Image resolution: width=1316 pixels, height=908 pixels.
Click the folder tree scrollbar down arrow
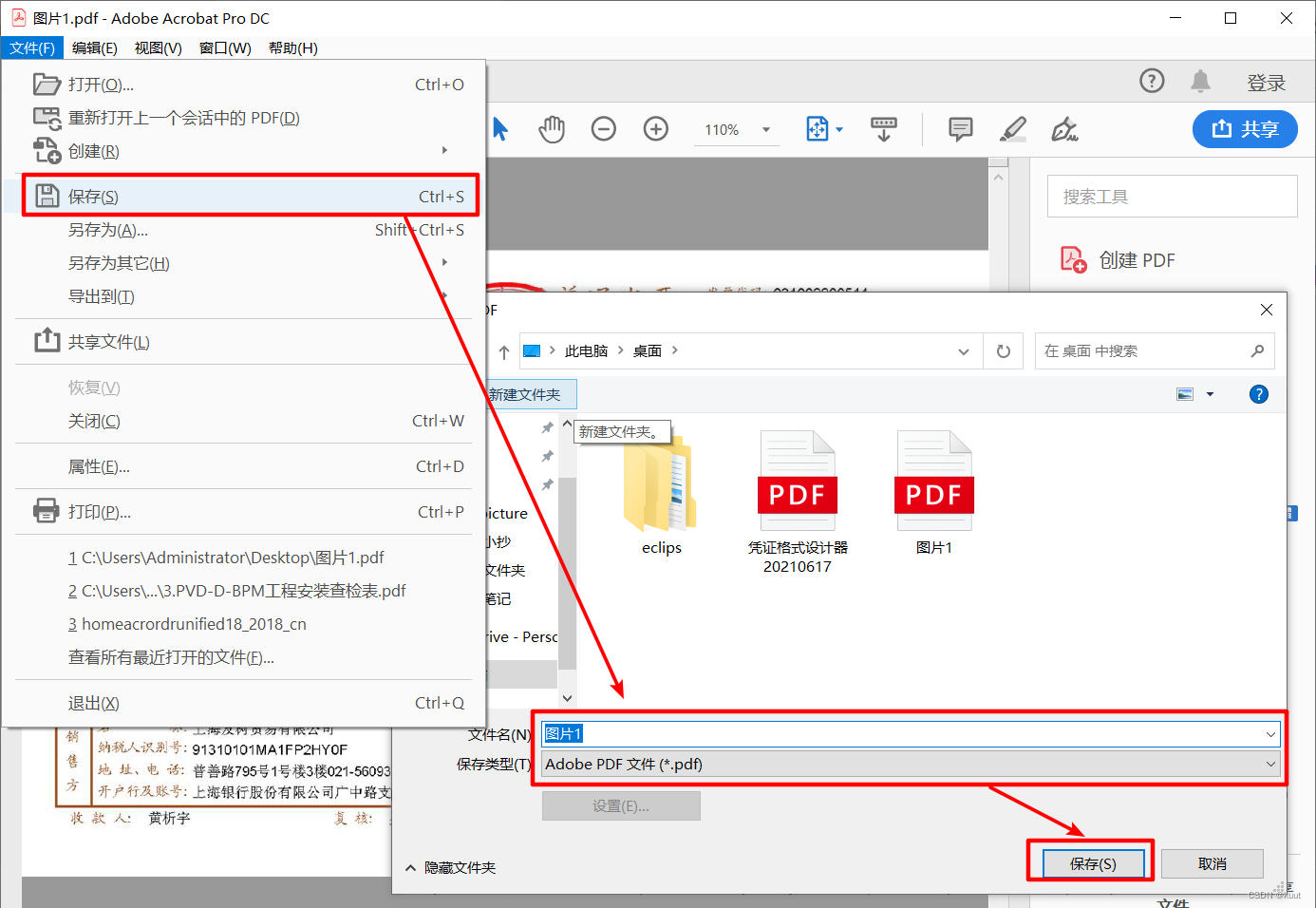click(567, 697)
